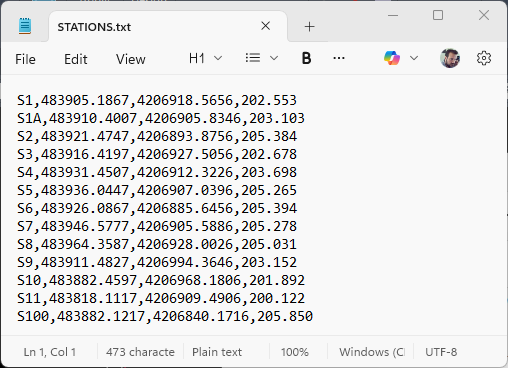Image resolution: width=508 pixels, height=368 pixels.
Task: Launch the Copilot icon
Action: click(392, 58)
